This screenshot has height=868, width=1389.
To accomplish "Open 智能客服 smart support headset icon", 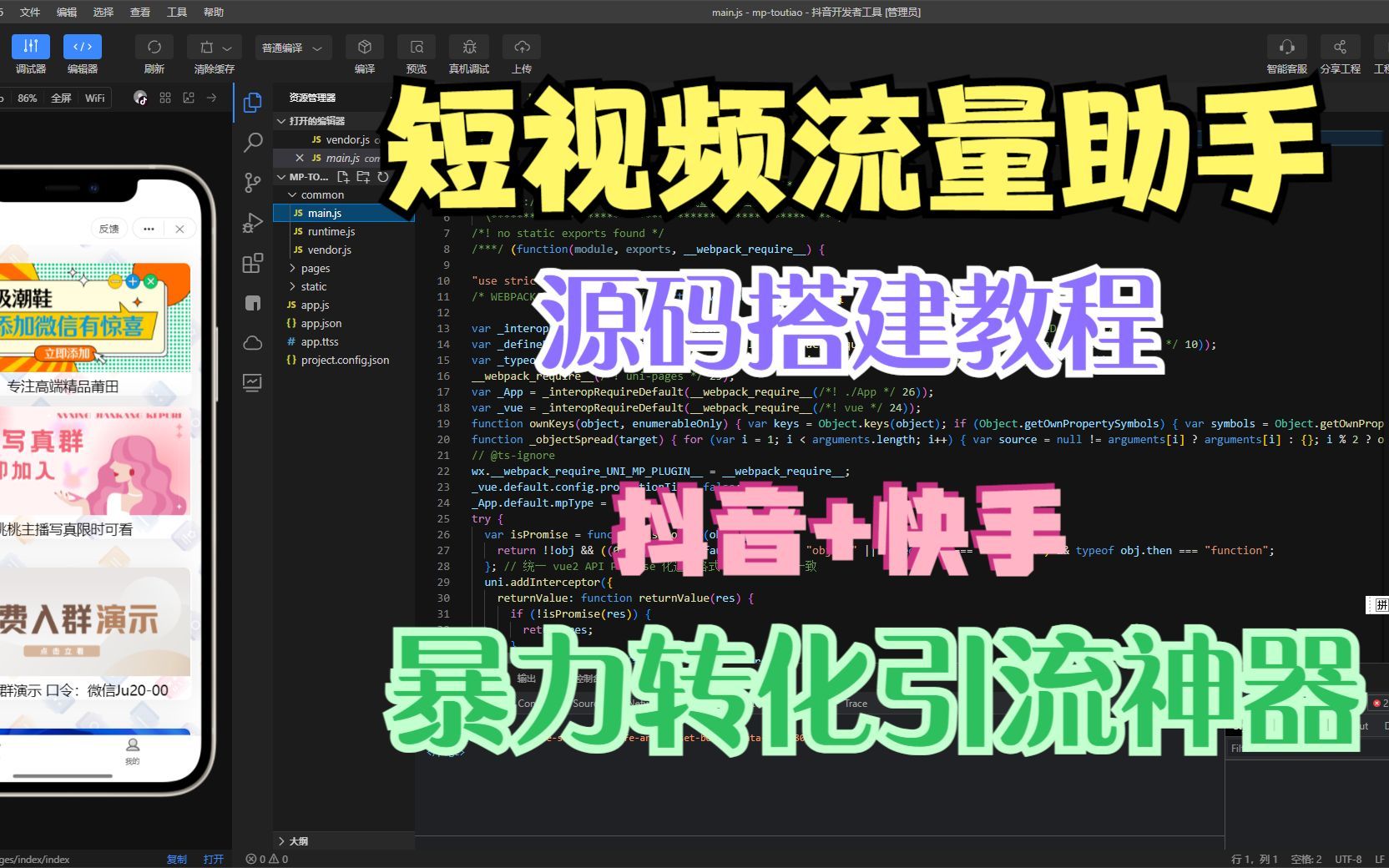I will click(x=1286, y=47).
